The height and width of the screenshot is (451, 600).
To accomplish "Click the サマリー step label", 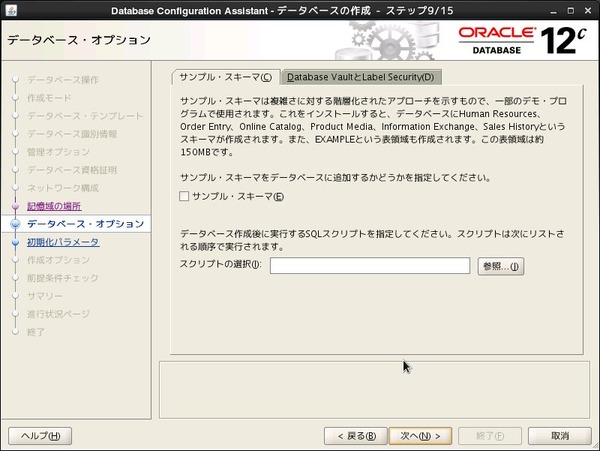I will click(44, 296).
